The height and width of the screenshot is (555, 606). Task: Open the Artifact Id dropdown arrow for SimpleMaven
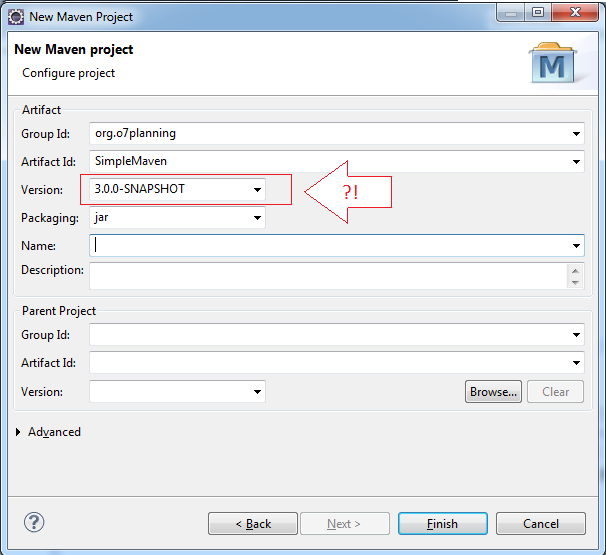(x=576, y=162)
